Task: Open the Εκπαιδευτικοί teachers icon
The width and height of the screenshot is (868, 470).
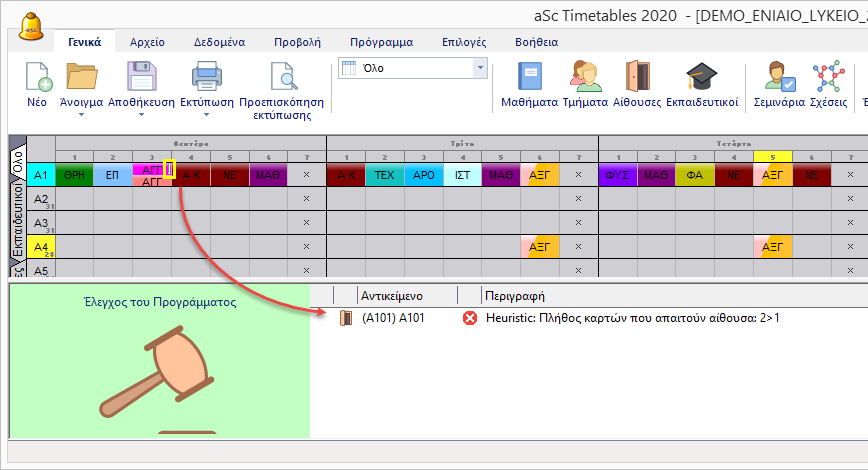Action: (x=702, y=78)
